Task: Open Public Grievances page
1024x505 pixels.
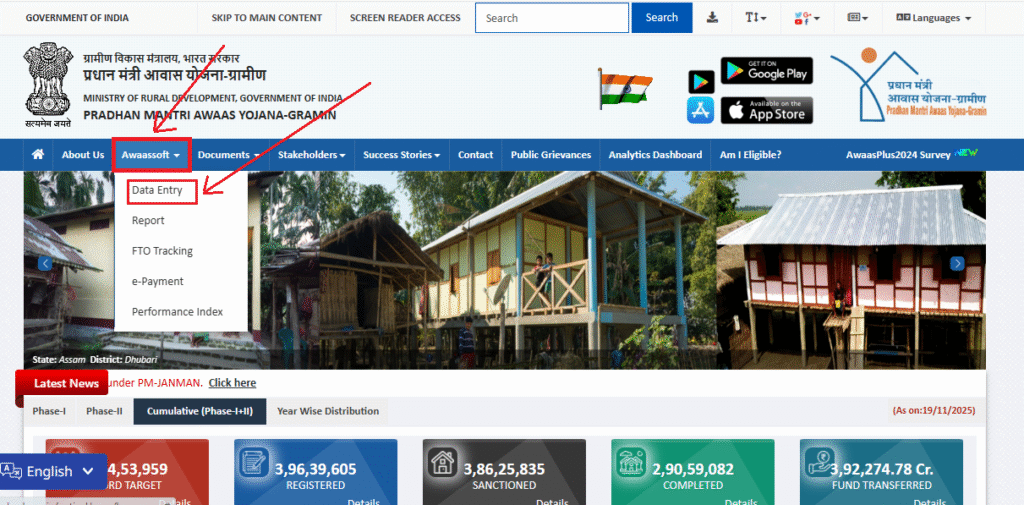Action: (551, 155)
